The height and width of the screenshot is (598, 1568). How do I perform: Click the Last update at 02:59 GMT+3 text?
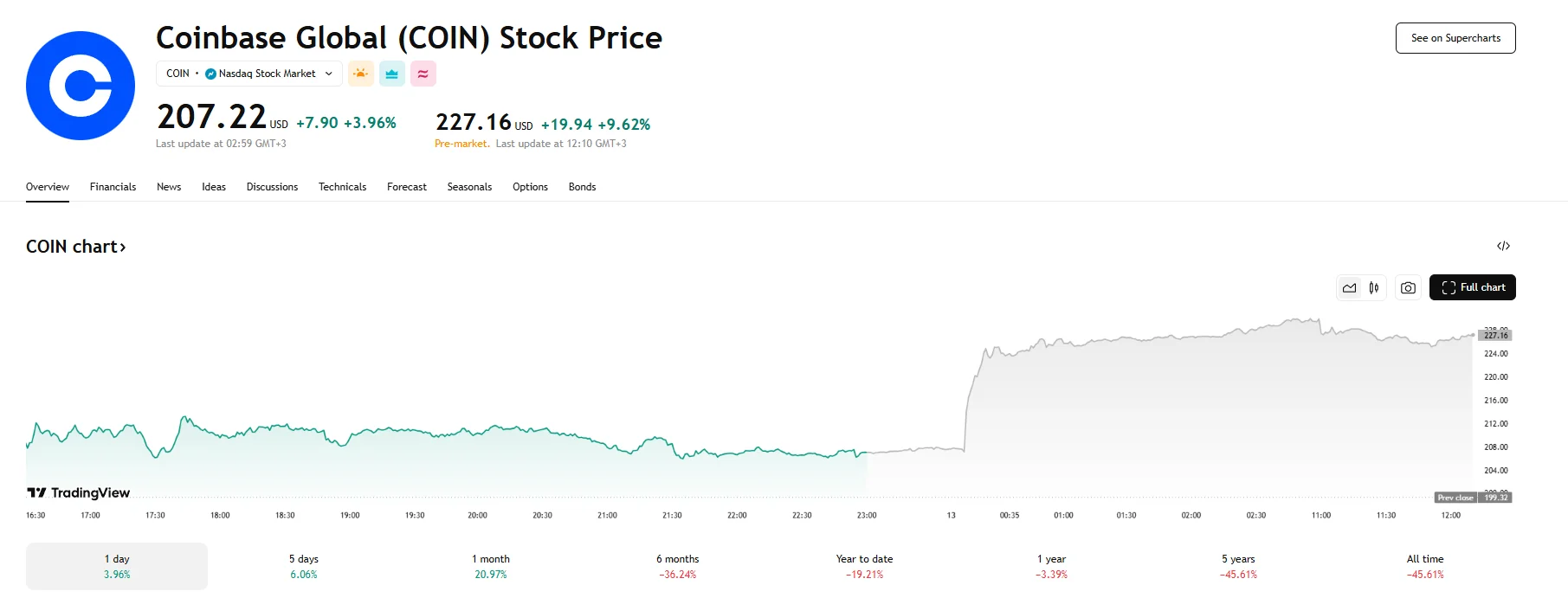point(221,144)
